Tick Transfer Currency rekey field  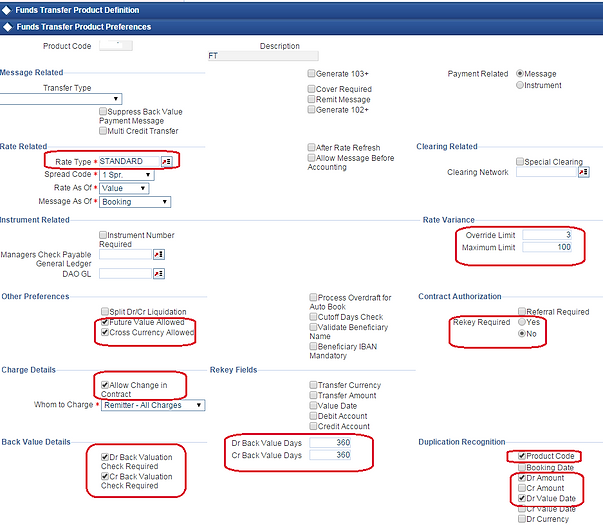(313, 385)
